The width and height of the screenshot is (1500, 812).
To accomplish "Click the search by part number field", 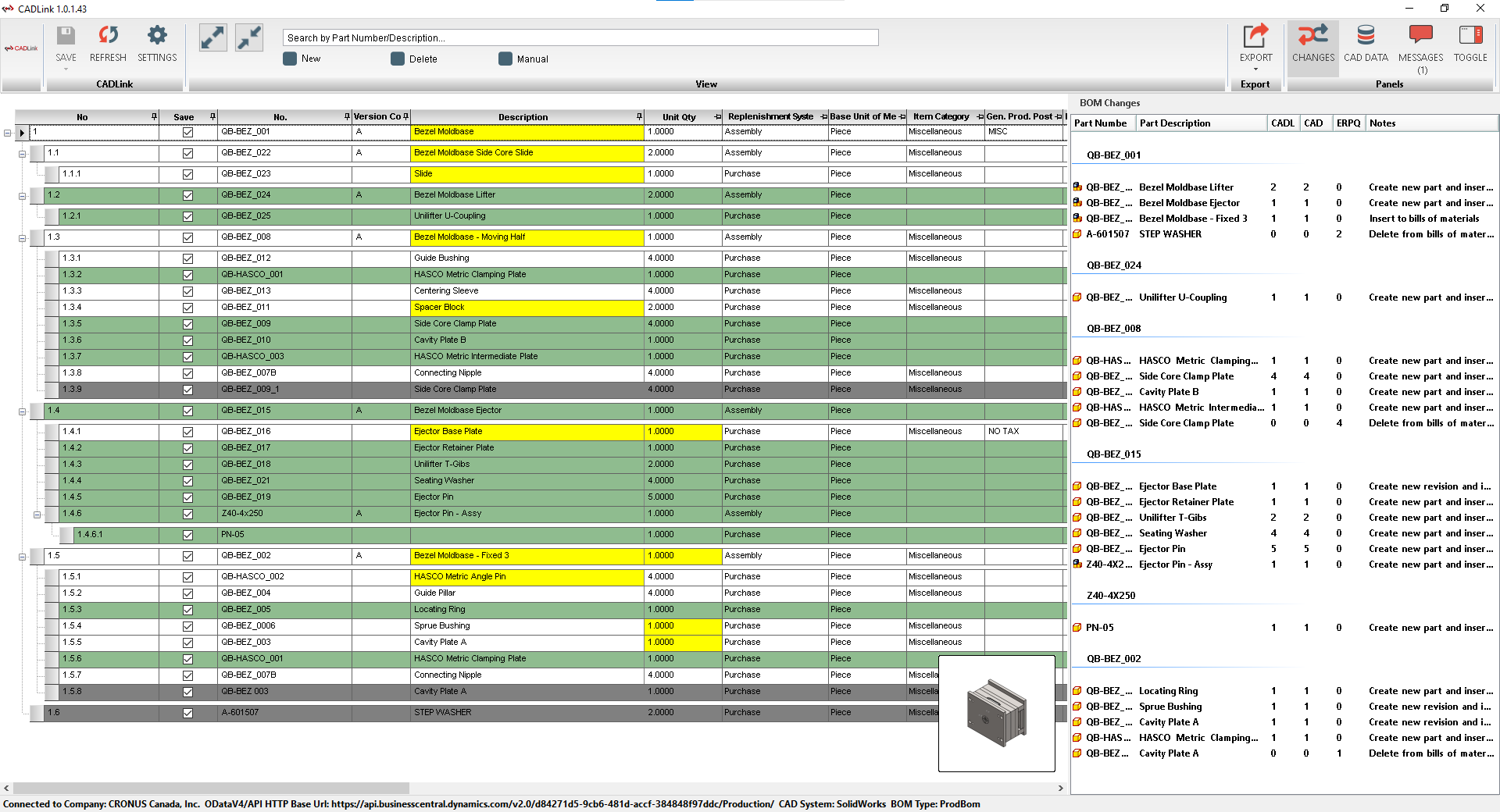I will (580, 37).
